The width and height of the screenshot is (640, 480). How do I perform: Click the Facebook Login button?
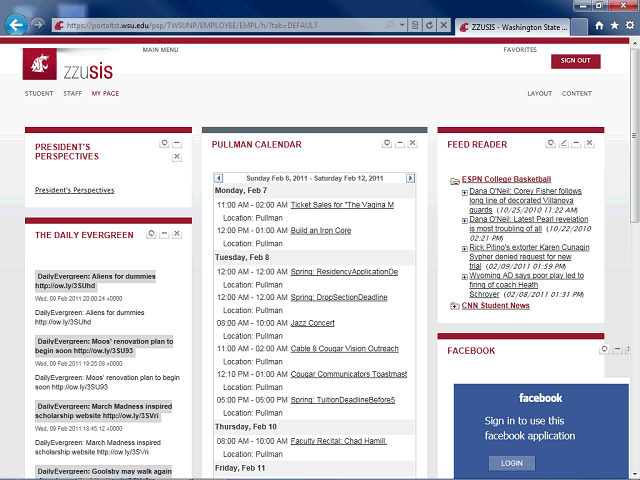(x=512, y=463)
